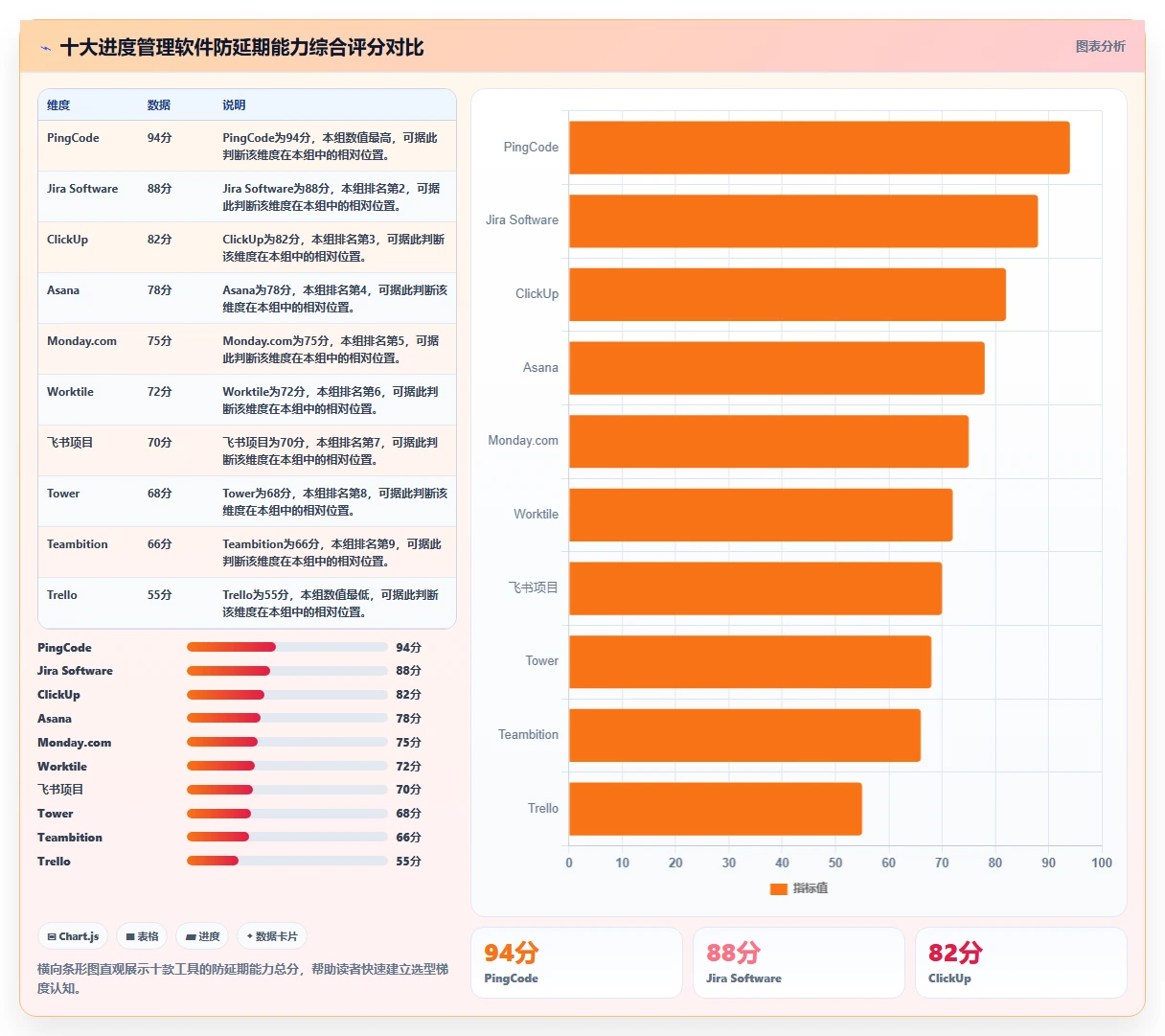The image size is (1165, 1036).
Task: Click the Monday.com bar in the bar chart
Action: [768, 442]
